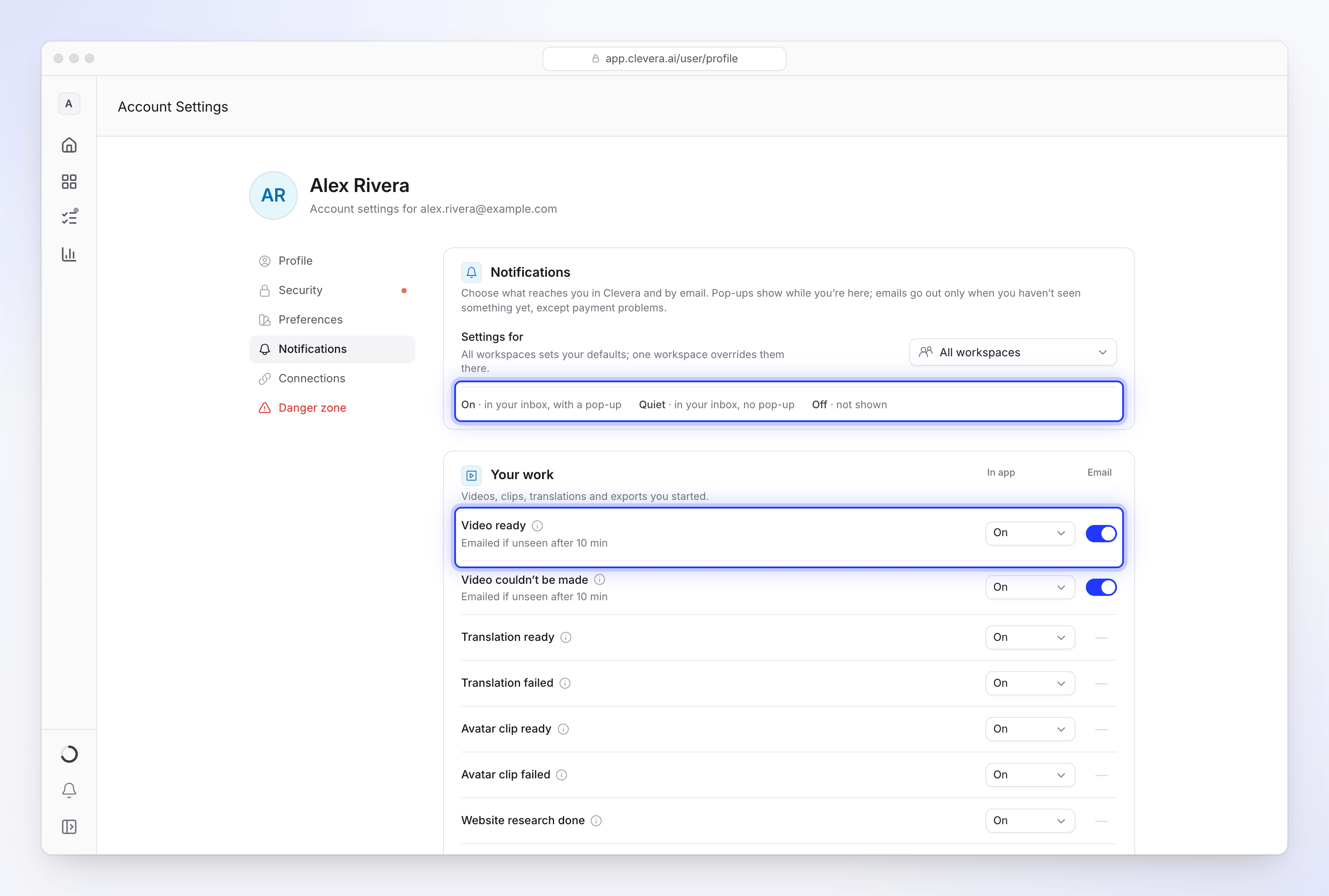Click info icon beside Avatar clip ready
The image size is (1329, 896).
coord(563,729)
